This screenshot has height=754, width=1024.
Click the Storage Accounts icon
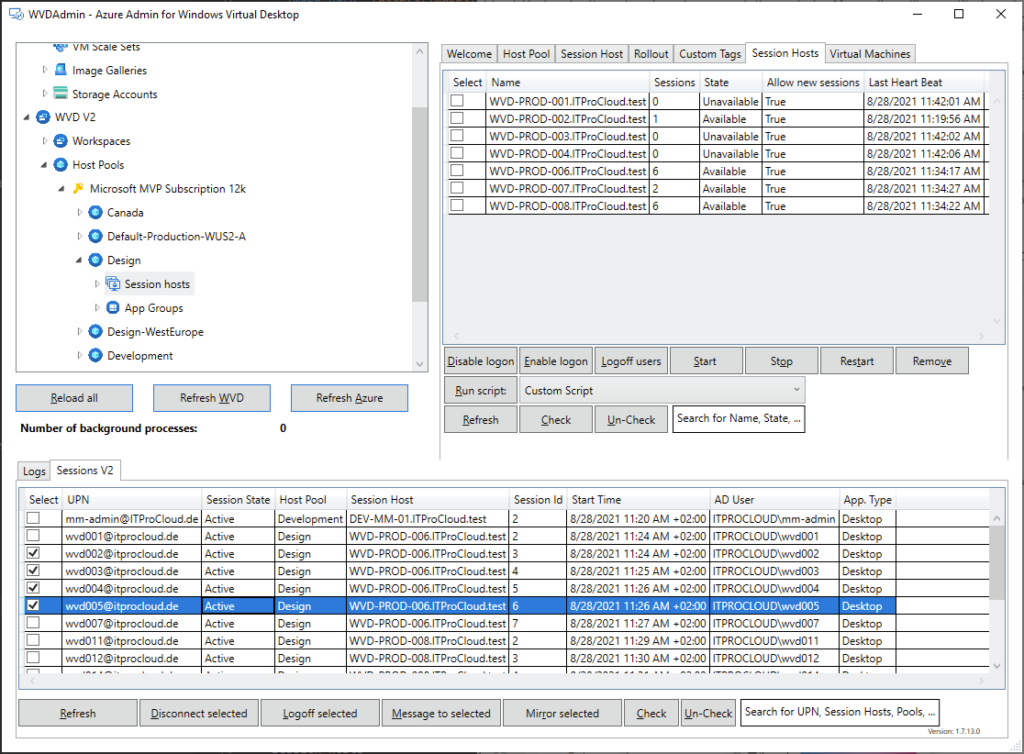coord(61,94)
